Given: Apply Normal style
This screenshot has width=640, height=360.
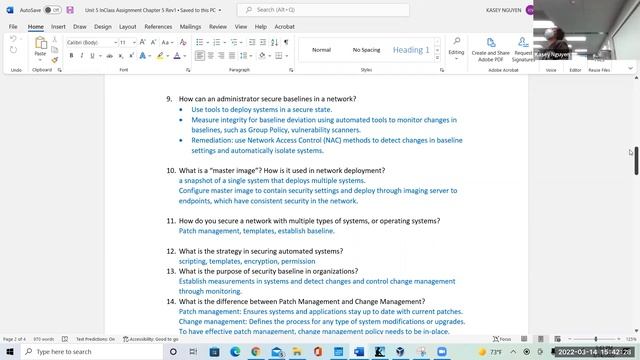Looking at the screenshot, I should coord(321,50).
